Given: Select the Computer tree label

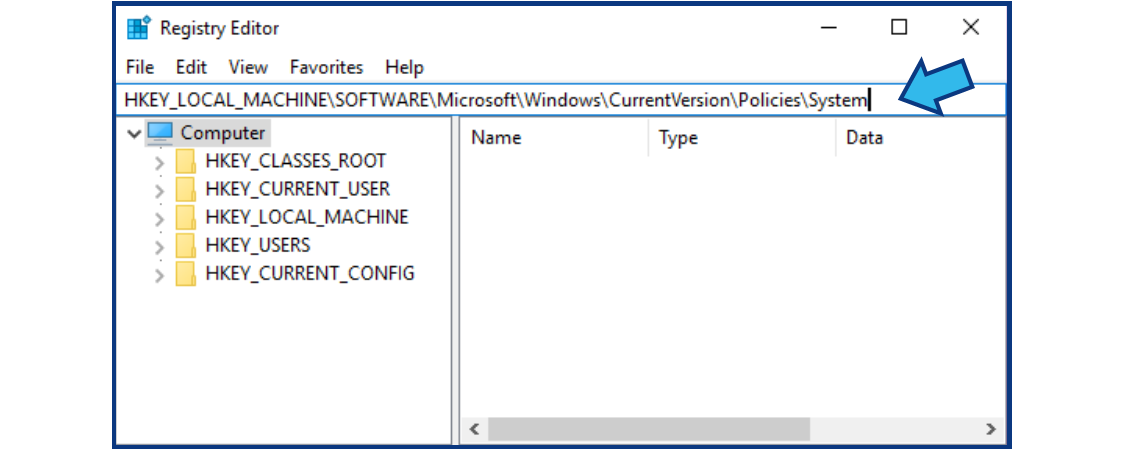Looking at the screenshot, I should pos(223,133).
